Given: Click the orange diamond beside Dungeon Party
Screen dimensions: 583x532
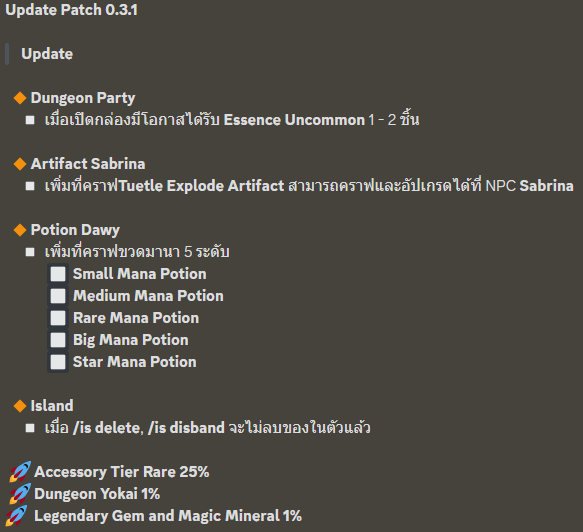Looking at the screenshot, I should 20,98.
